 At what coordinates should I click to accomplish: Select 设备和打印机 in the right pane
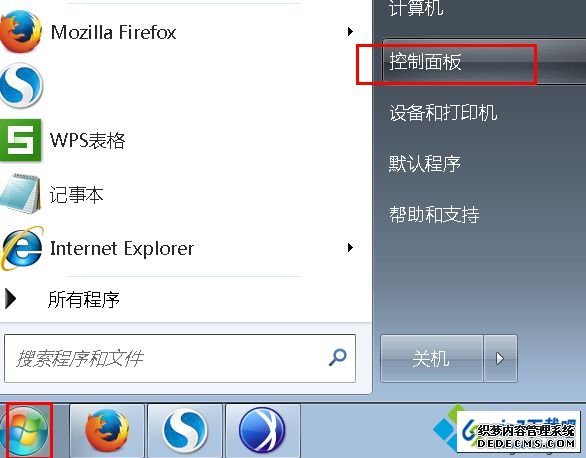(443, 112)
